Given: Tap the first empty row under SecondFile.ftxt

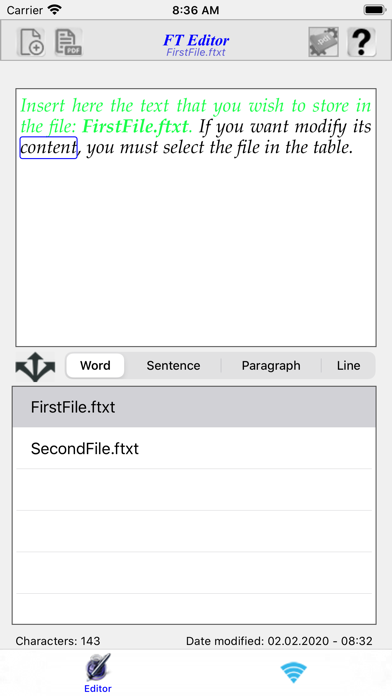Looking at the screenshot, I should (x=194, y=490).
